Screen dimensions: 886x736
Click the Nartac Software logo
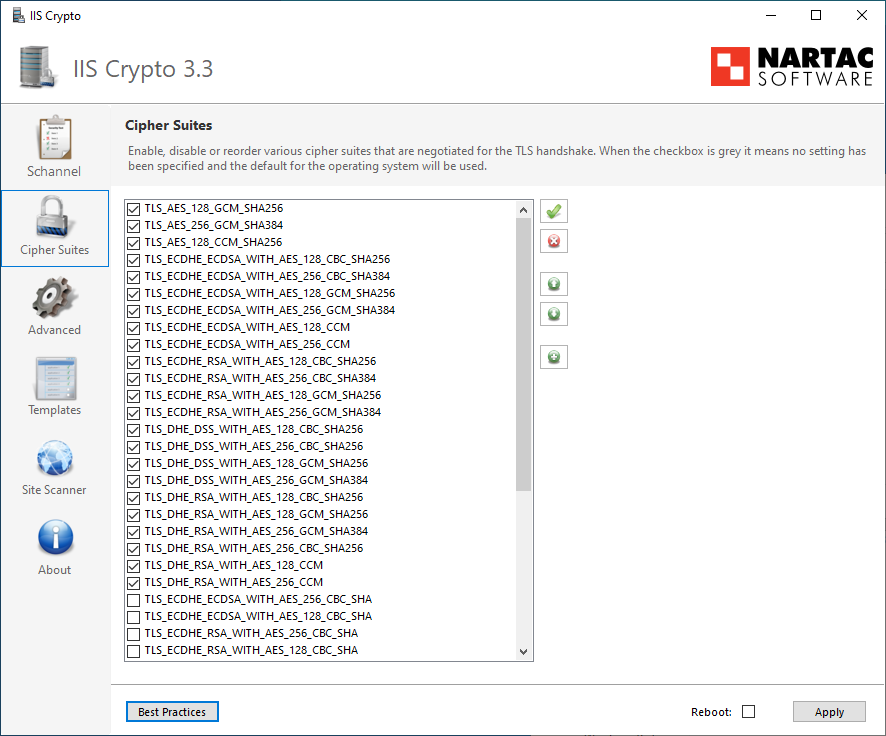(792, 67)
